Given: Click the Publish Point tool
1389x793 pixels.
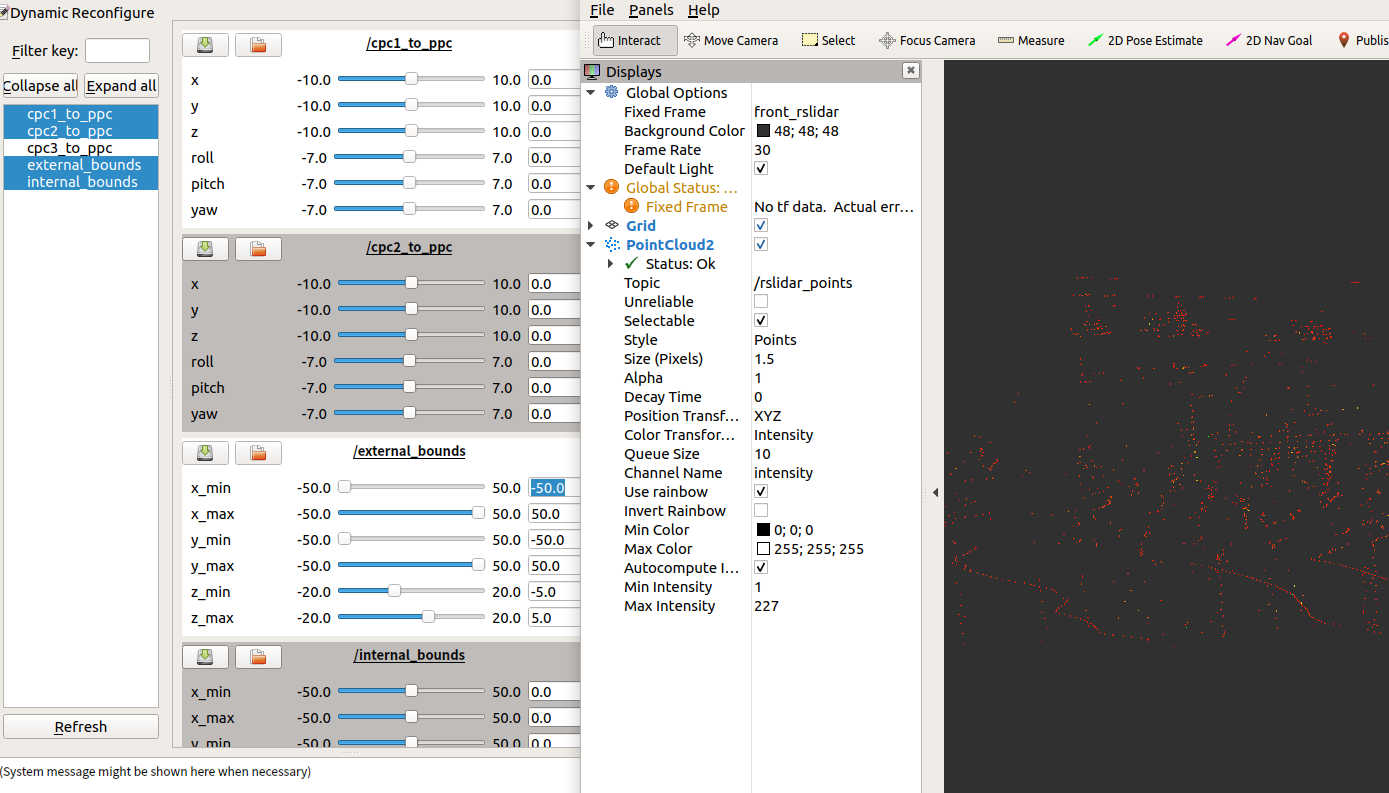Looking at the screenshot, I should click(x=1363, y=40).
